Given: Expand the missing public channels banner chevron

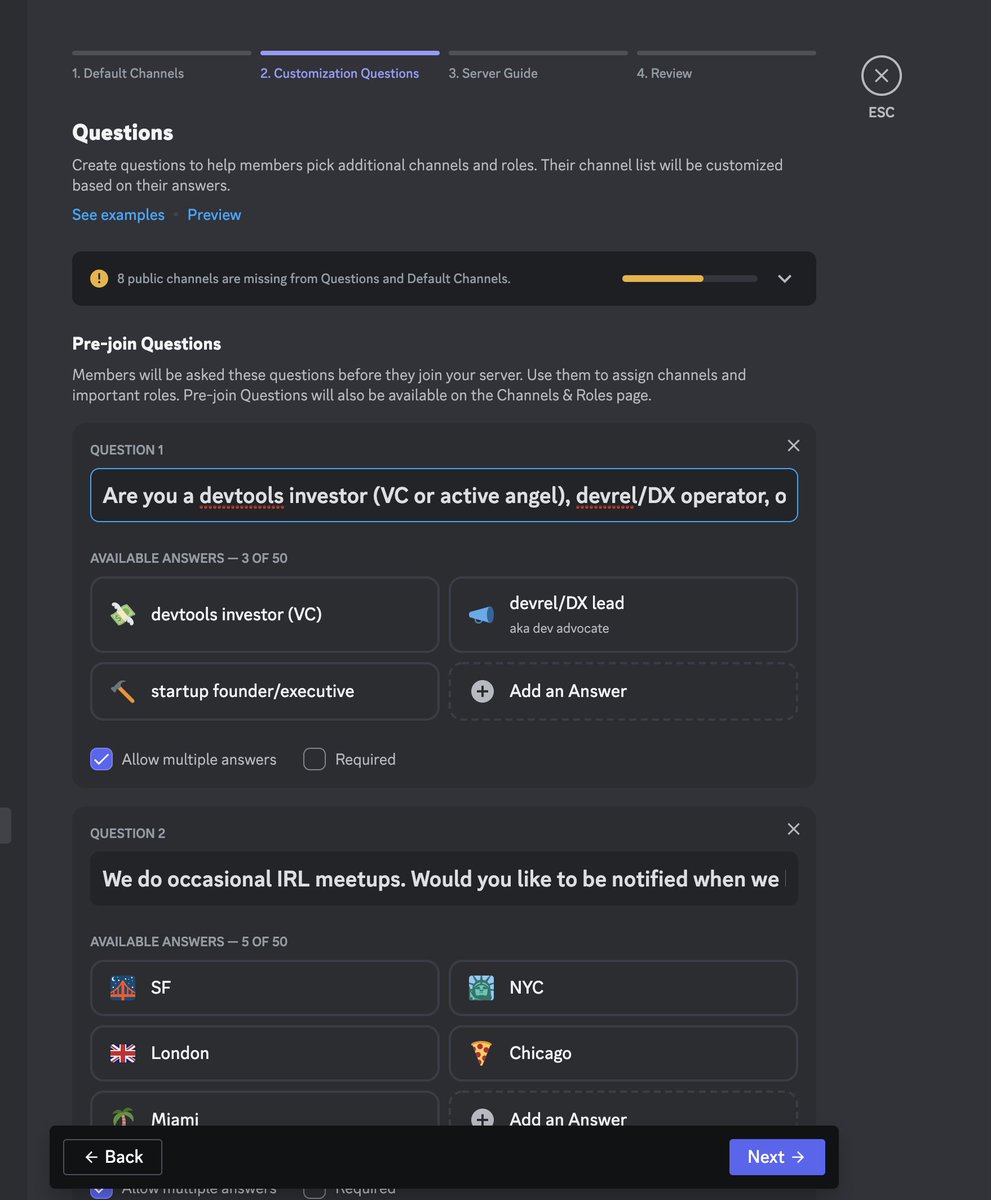Looking at the screenshot, I should point(785,279).
